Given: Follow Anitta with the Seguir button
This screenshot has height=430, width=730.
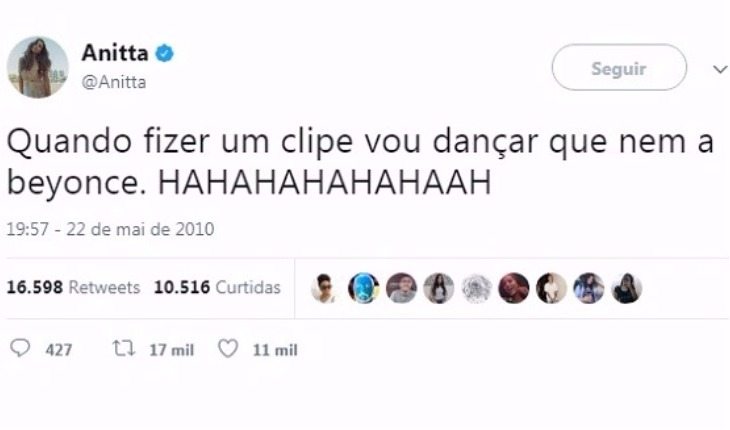Looking at the screenshot, I should pyautogui.click(x=619, y=67).
